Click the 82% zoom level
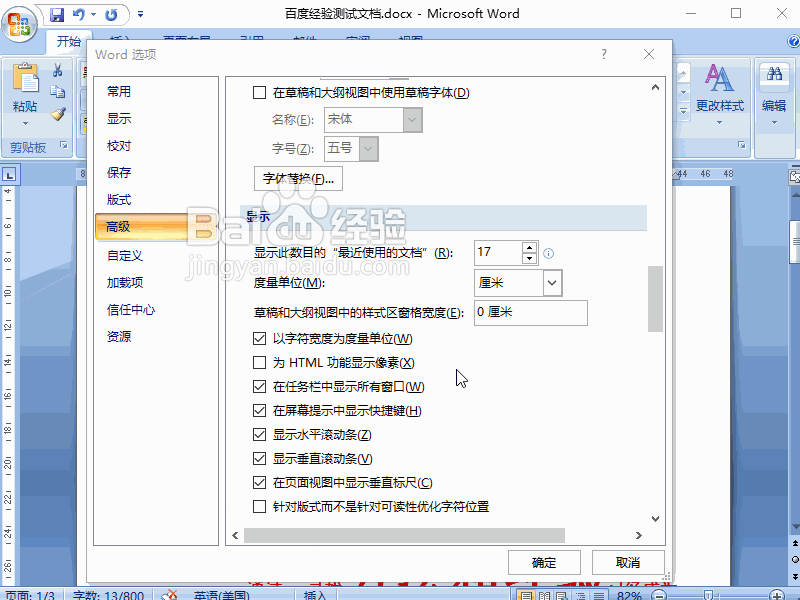This screenshot has width=800, height=600. pyautogui.click(x=629, y=595)
